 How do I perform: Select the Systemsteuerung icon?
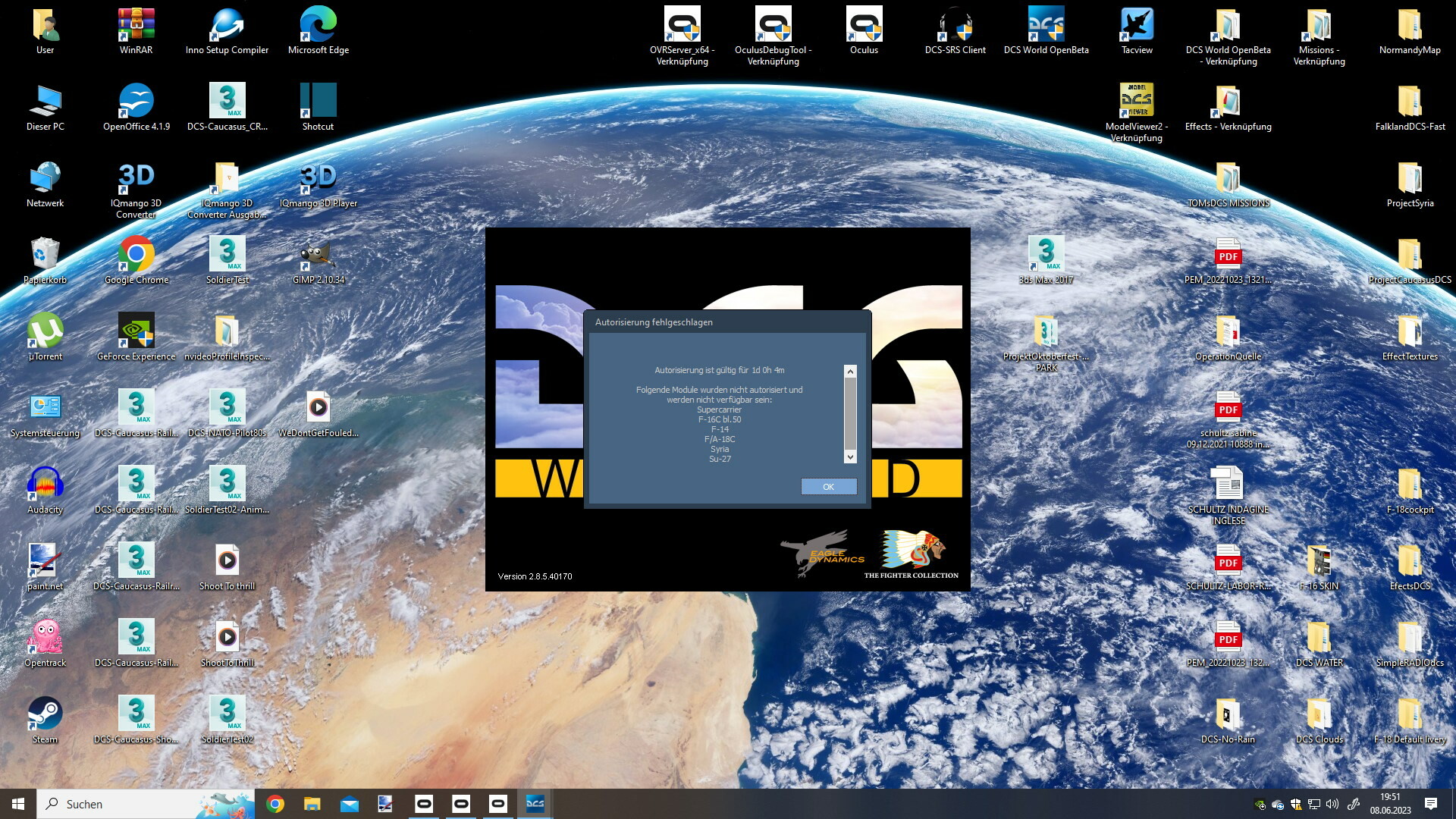[x=45, y=414]
